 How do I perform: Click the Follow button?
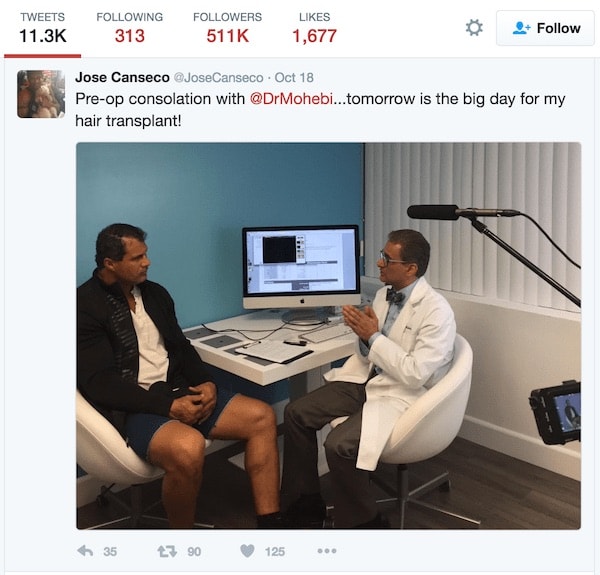545,28
